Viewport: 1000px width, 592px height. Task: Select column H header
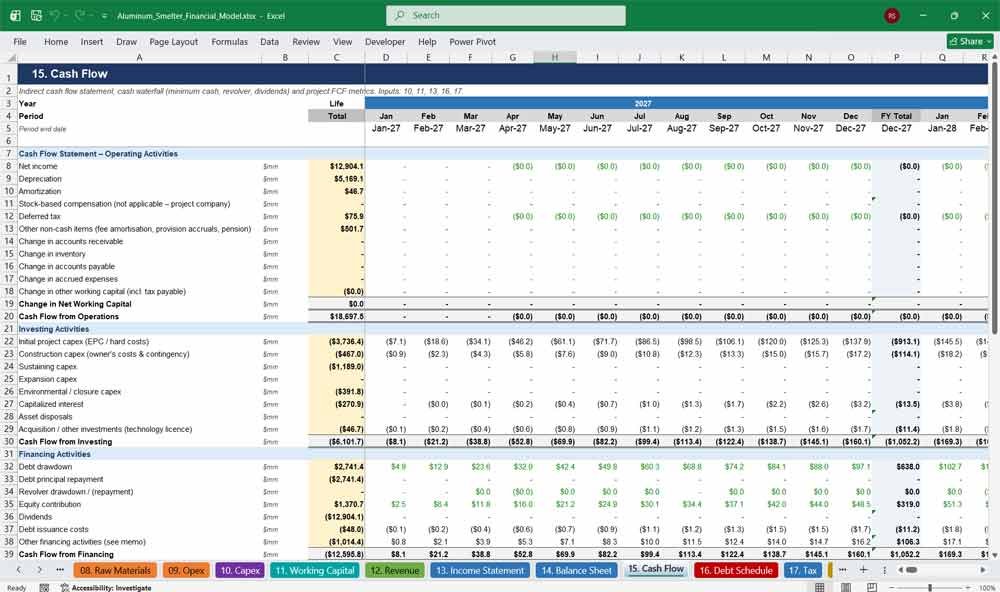[555, 57]
